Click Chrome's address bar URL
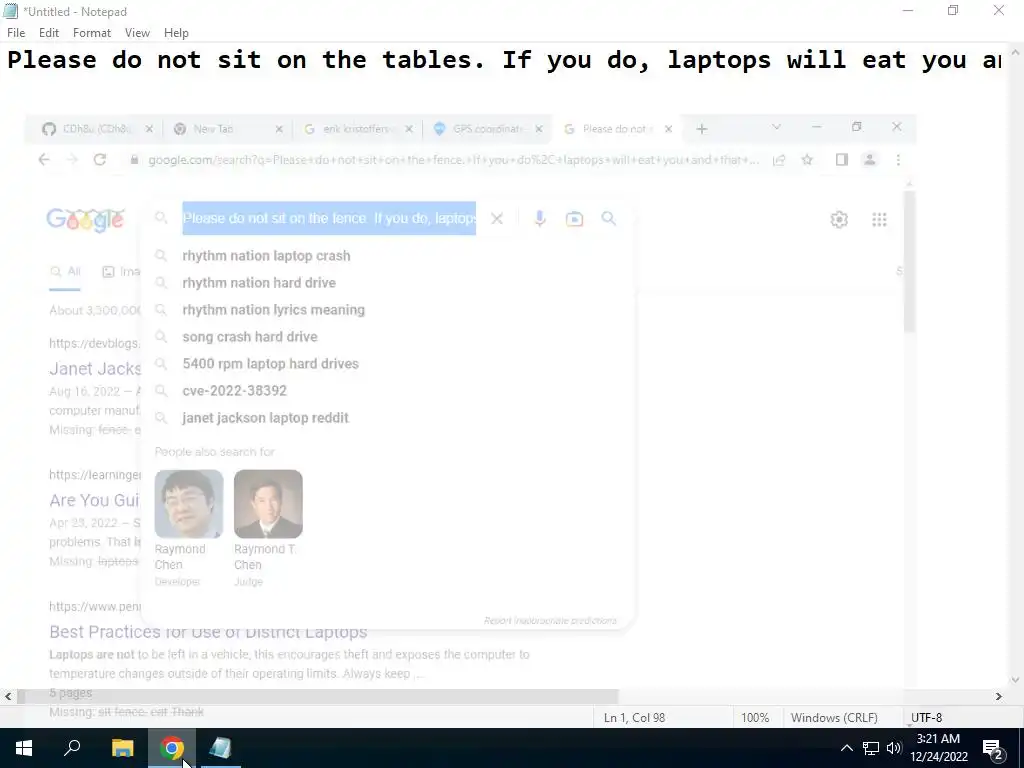1024x768 pixels. [x=453, y=160]
